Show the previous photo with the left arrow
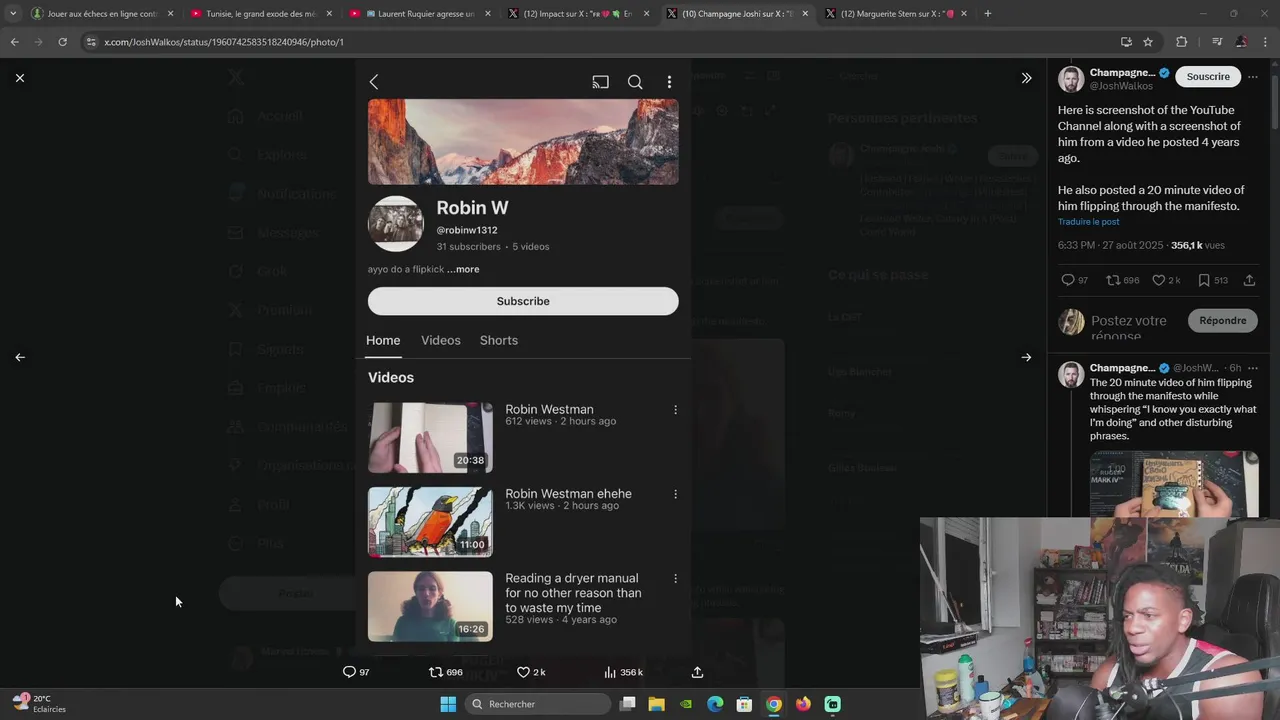 (20, 357)
